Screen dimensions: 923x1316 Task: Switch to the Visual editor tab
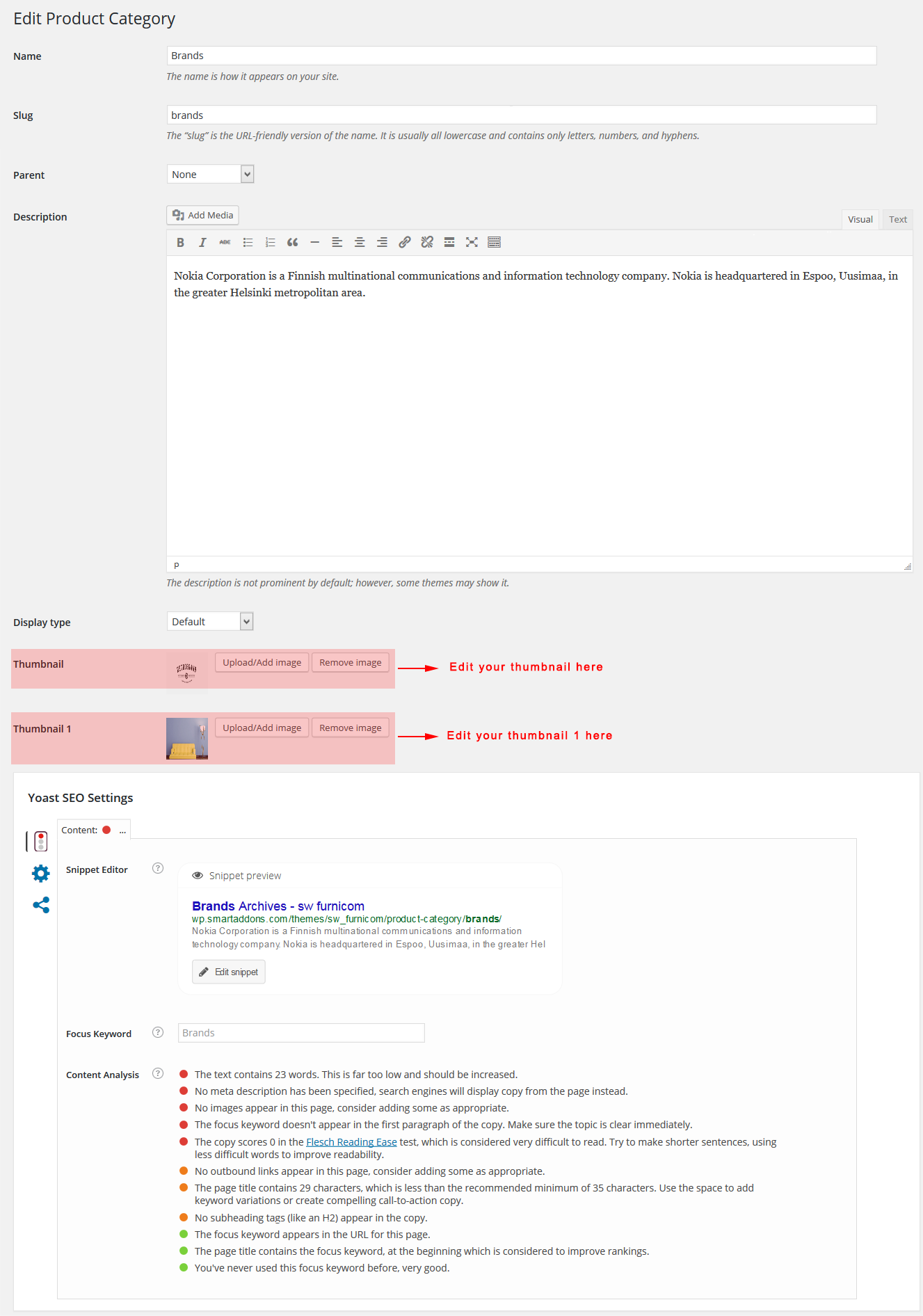pos(860,219)
